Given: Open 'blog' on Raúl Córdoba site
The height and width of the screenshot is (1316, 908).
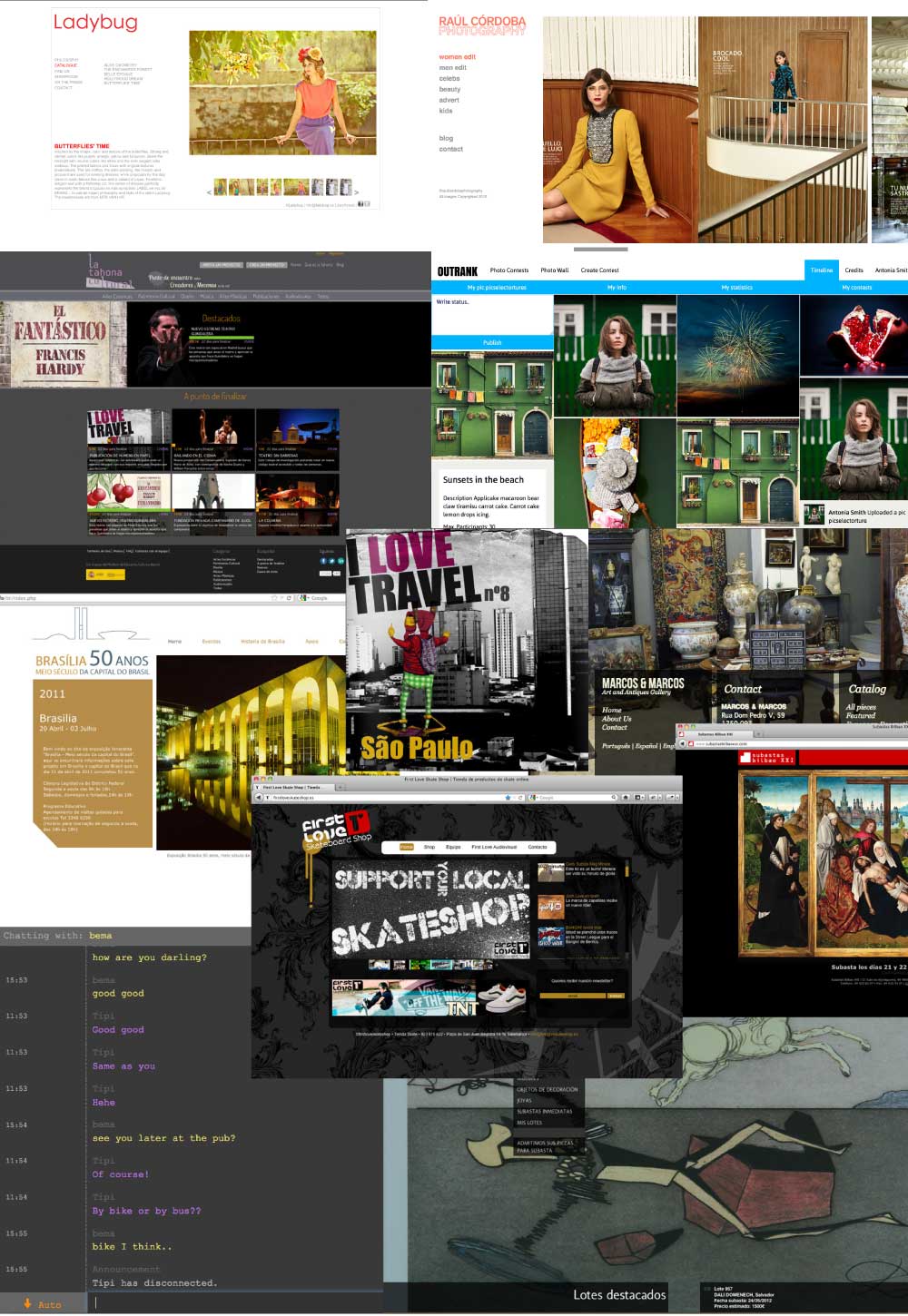Looking at the screenshot, I should 446,139.
